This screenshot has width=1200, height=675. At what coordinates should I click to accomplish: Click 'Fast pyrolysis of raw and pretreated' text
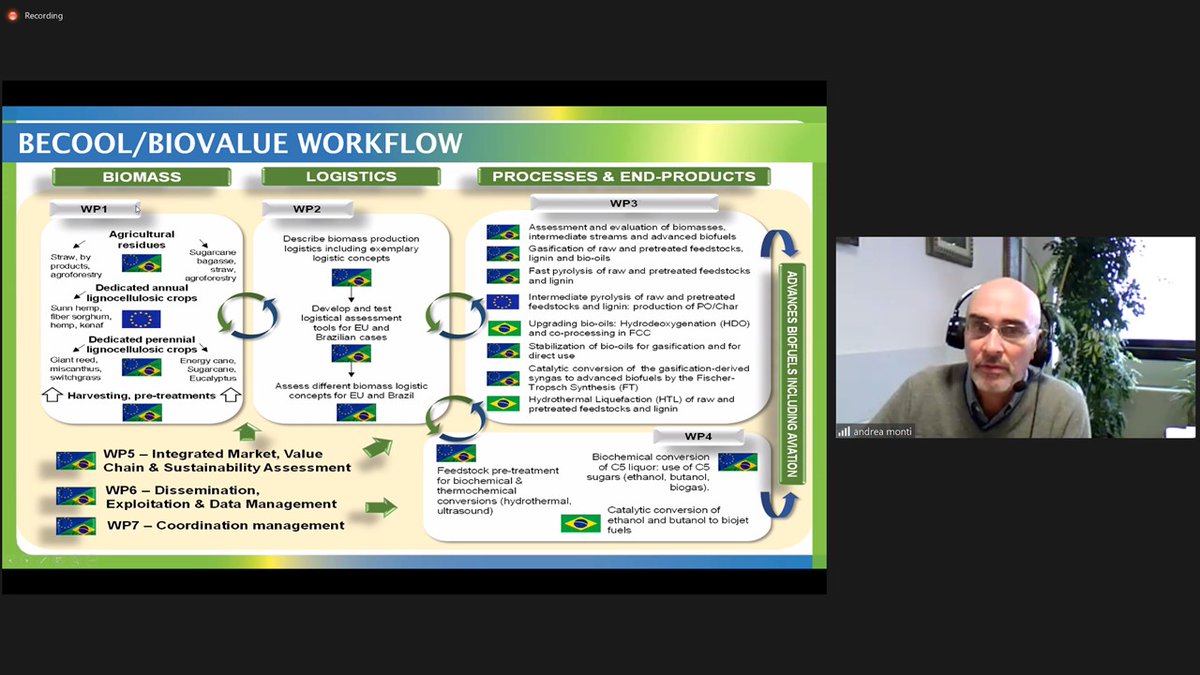tap(639, 276)
